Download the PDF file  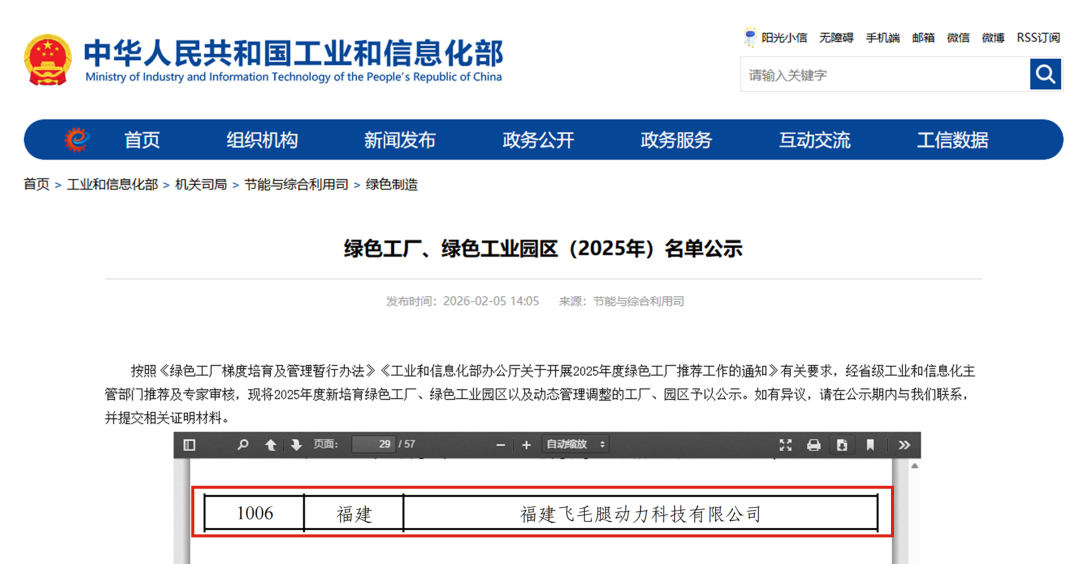coord(842,445)
